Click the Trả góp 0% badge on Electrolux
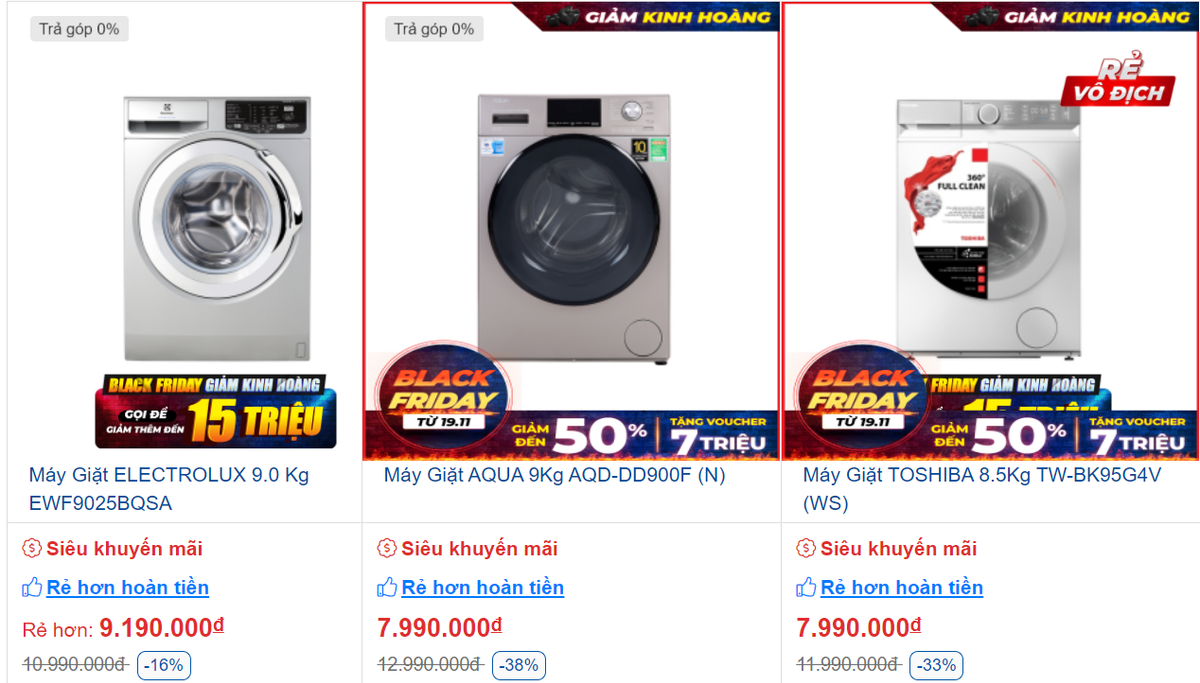The height and width of the screenshot is (683, 1200). click(79, 29)
